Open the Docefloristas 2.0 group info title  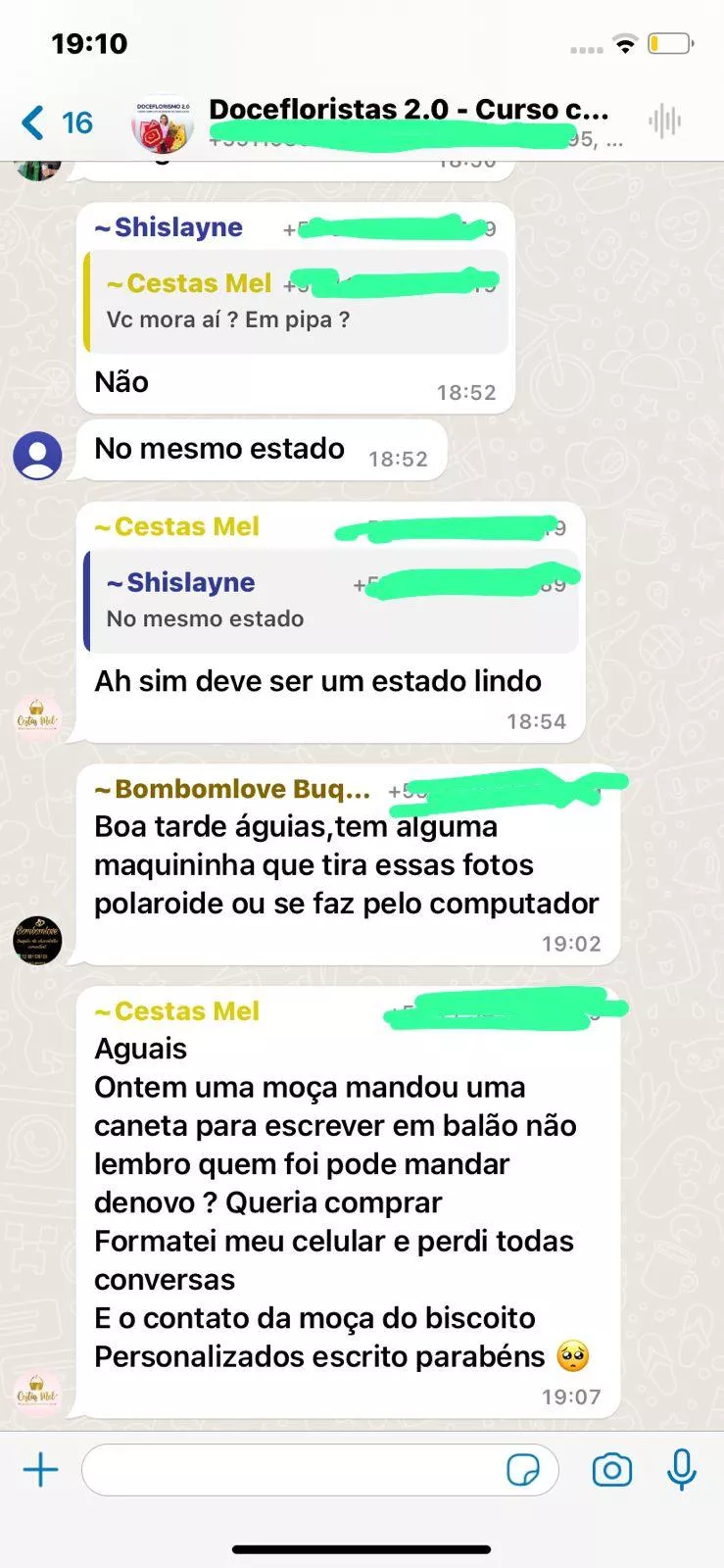point(410,109)
